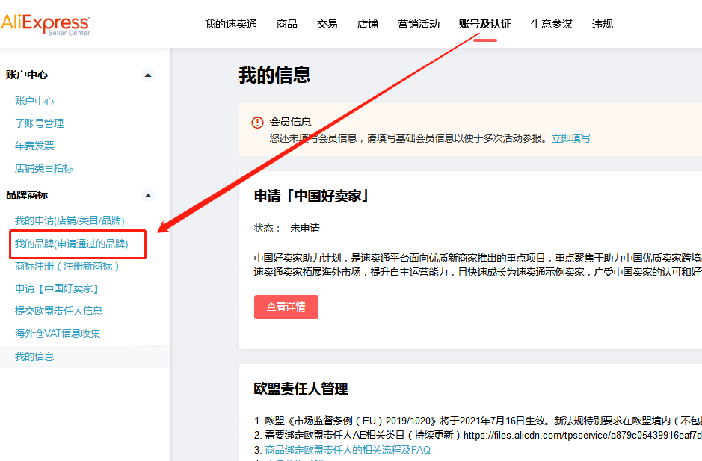Click the AliExpress Seller Center logo

45,23
